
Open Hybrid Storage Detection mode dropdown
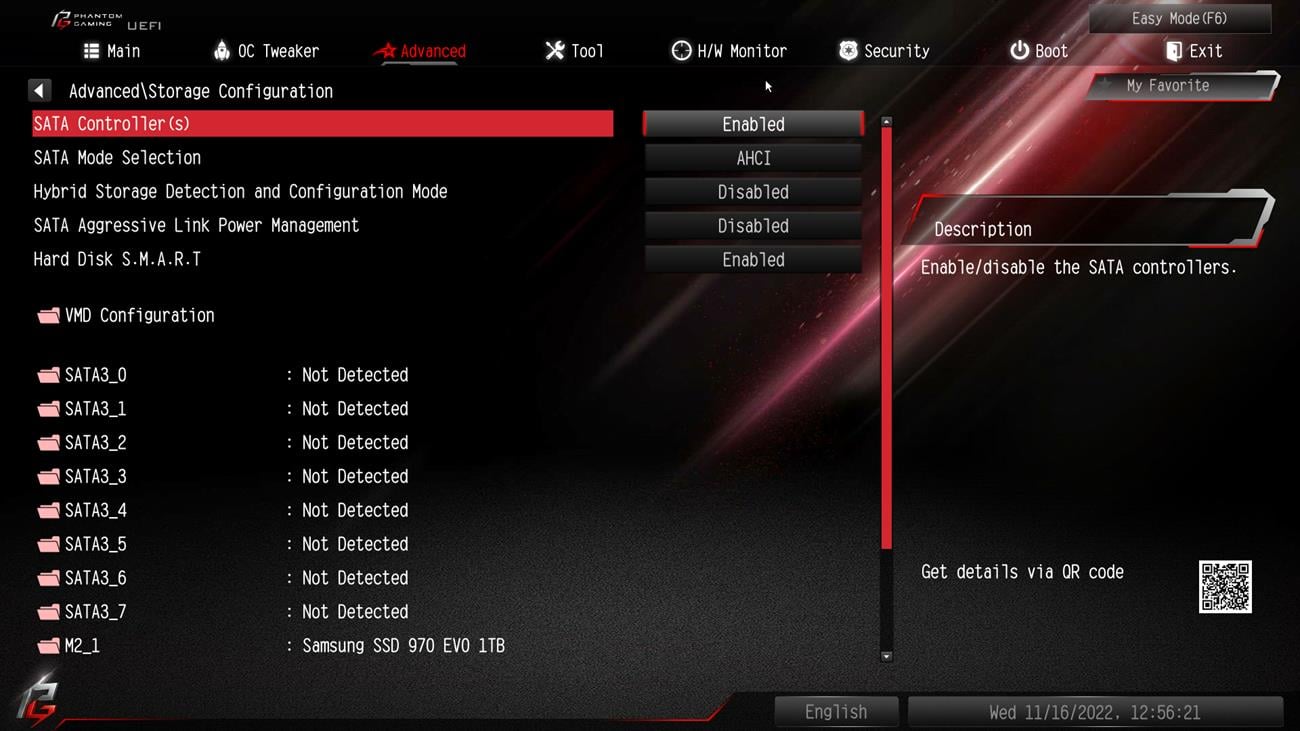[x=753, y=192]
